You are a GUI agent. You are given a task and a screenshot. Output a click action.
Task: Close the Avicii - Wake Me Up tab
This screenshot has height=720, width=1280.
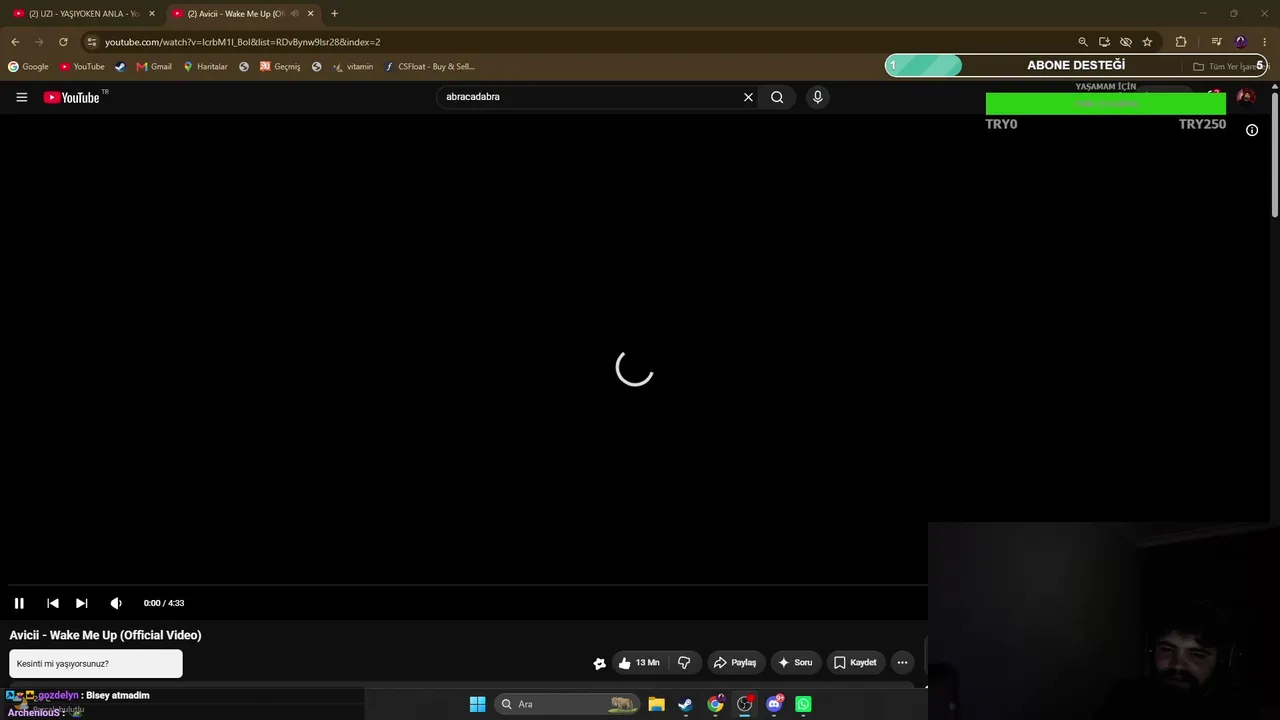tap(310, 14)
